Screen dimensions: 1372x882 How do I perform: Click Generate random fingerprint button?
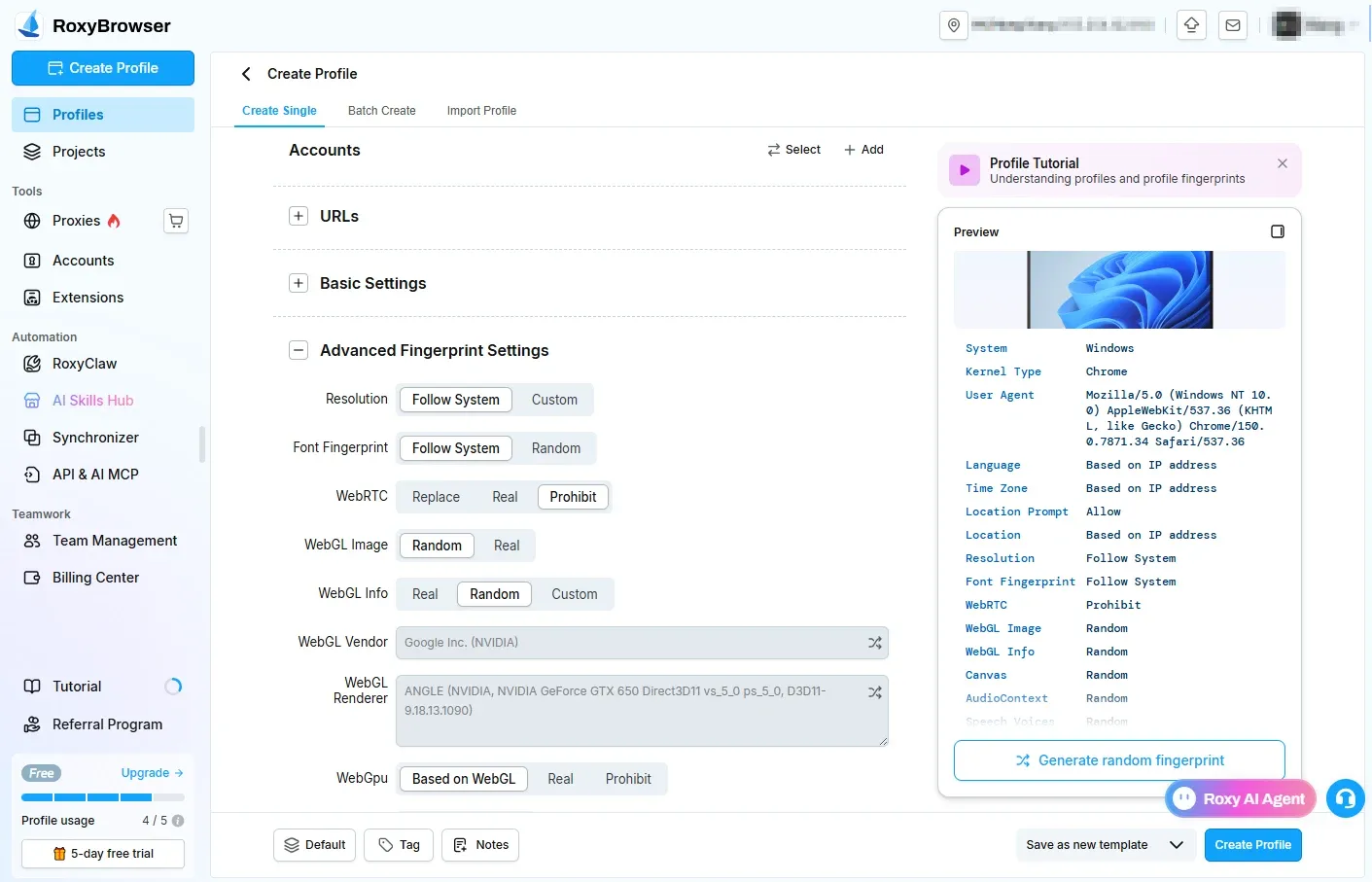[x=1119, y=760]
